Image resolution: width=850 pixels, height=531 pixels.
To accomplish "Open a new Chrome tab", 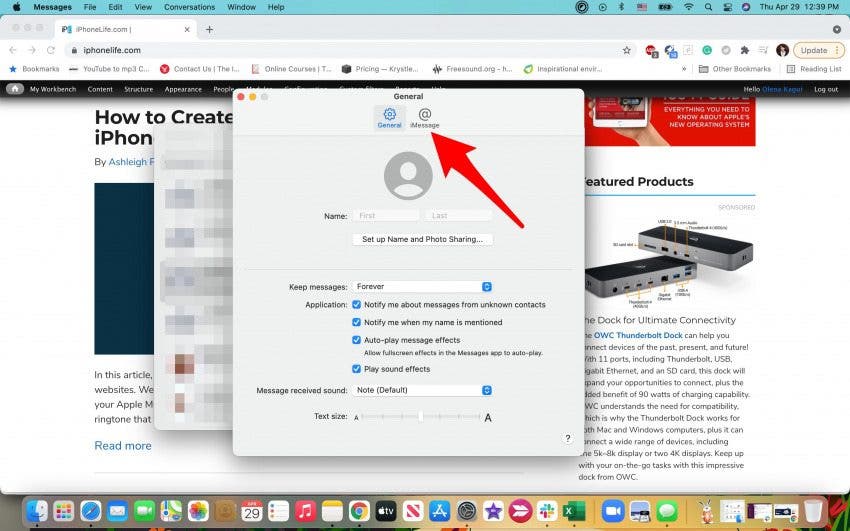I will click(x=209, y=30).
